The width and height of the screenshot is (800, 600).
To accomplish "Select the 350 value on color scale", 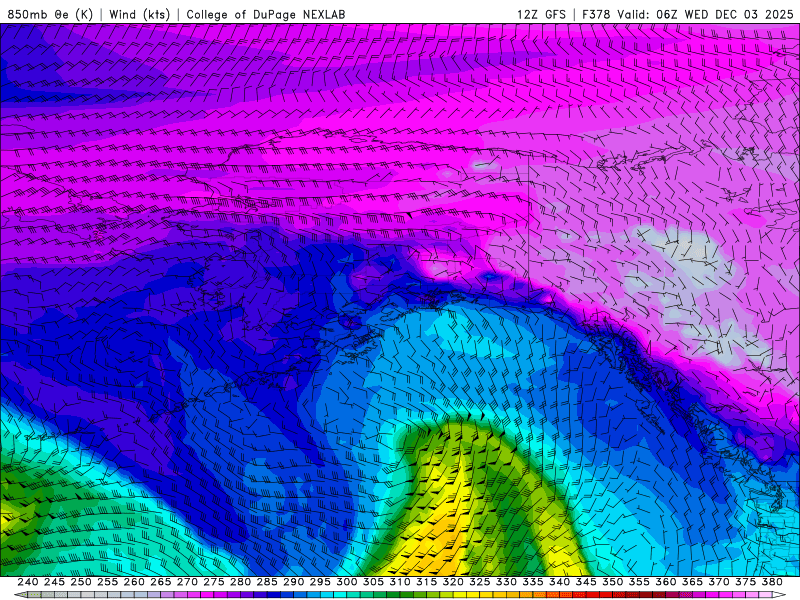I will (612, 582).
